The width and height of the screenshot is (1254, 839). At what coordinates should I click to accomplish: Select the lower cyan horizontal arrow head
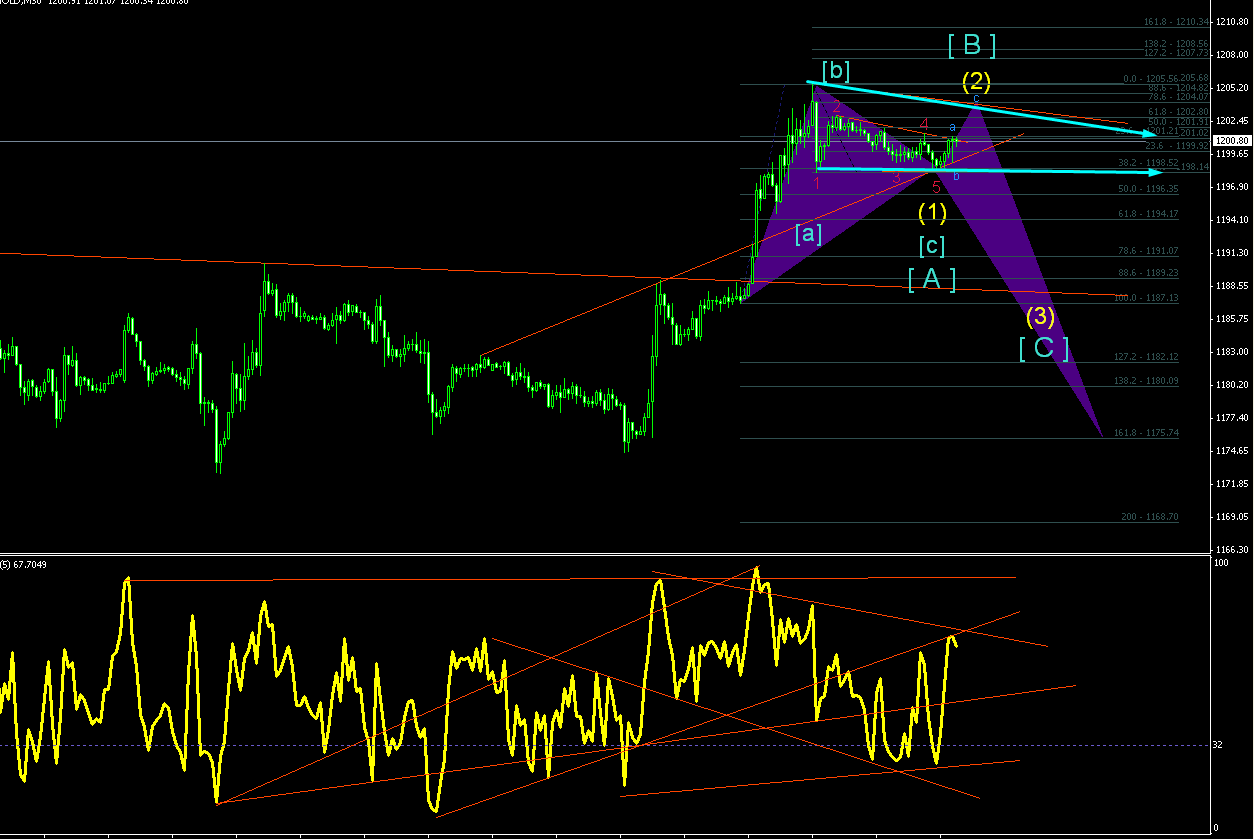(1154, 172)
